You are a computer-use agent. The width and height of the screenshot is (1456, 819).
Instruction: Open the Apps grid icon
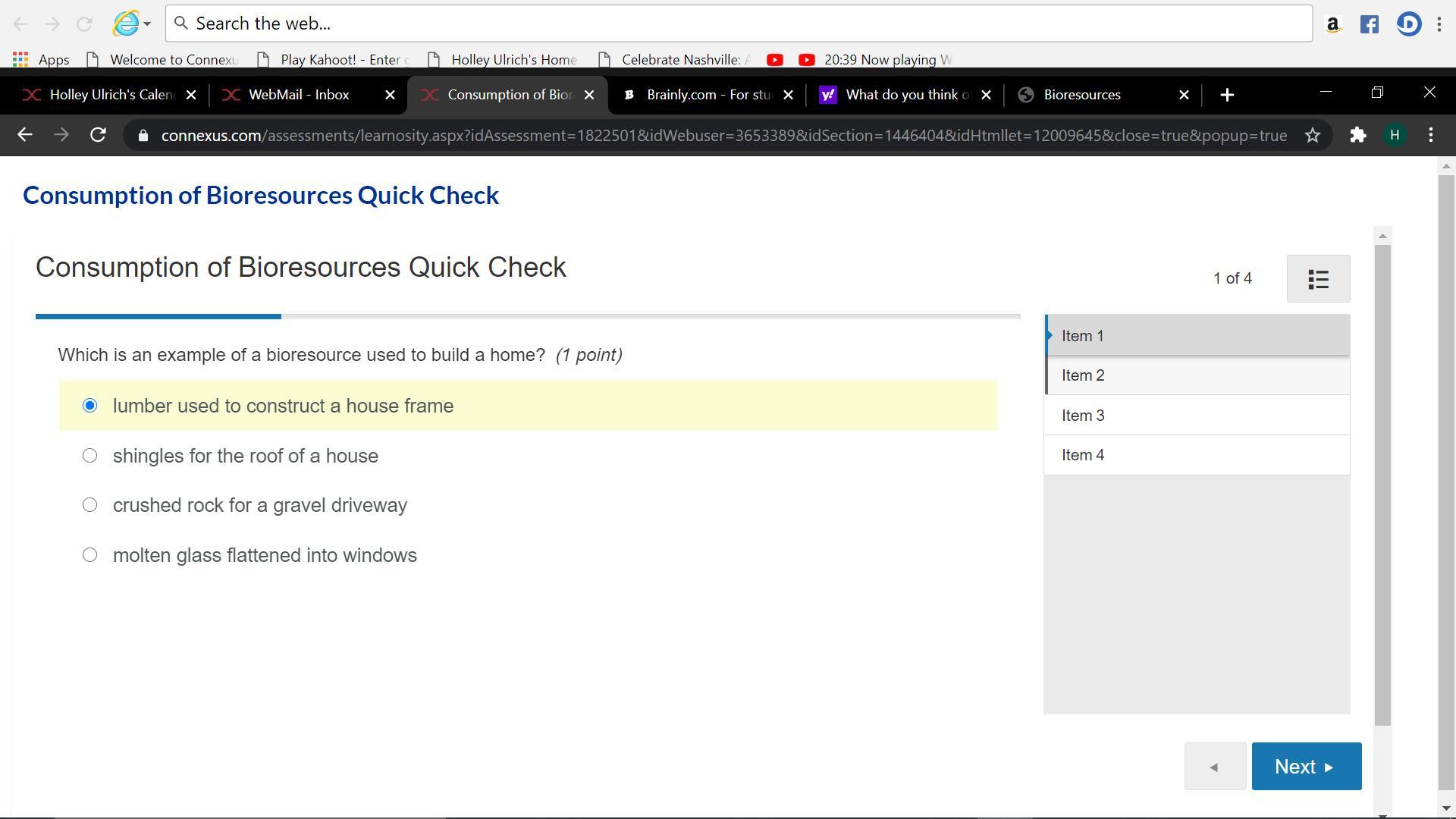pyautogui.click(x=20, y=59)
